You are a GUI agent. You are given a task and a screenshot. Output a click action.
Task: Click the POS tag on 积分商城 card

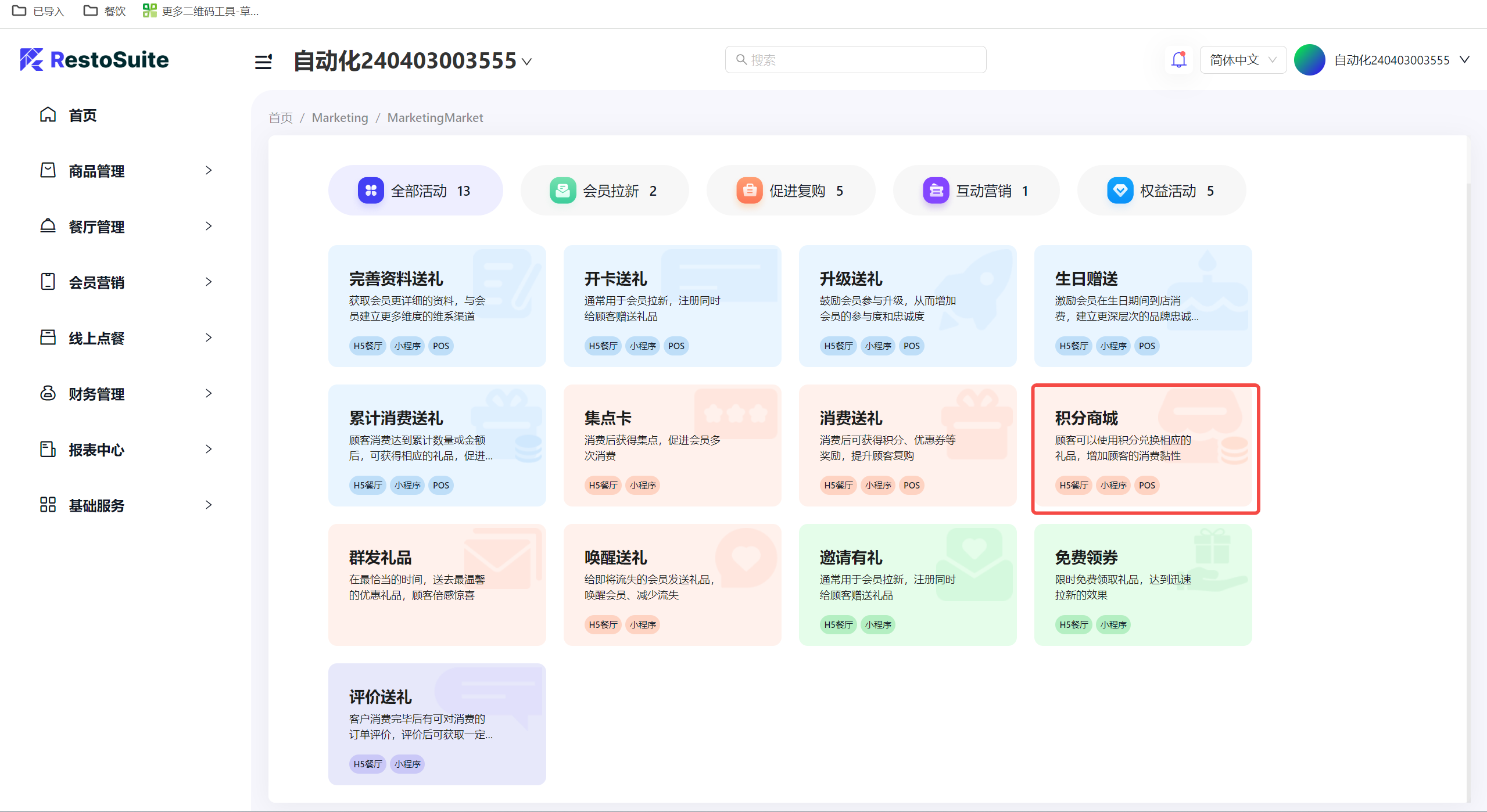coord(1146,485)
